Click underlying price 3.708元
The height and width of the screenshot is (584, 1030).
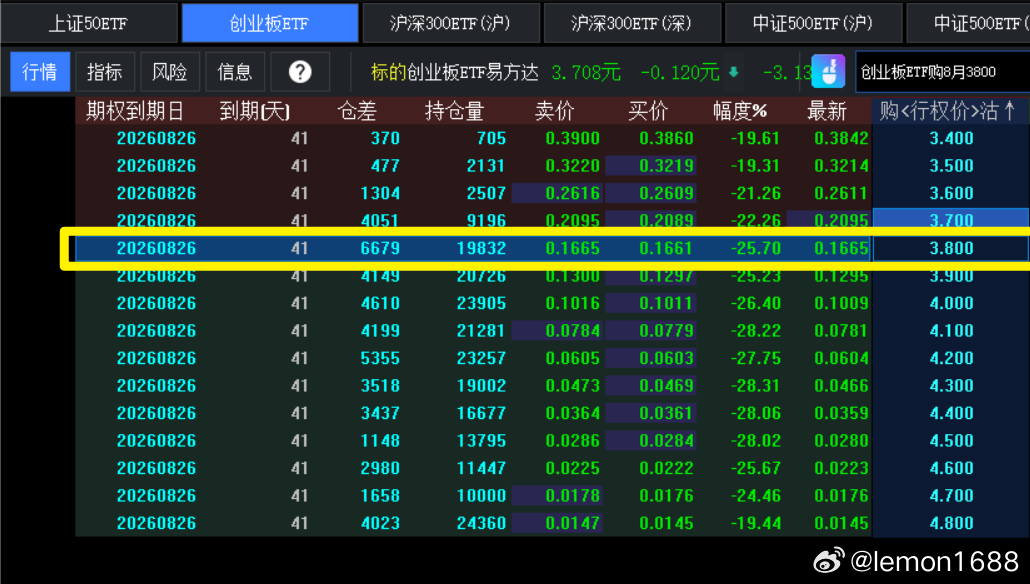click(x=586, y=72)
